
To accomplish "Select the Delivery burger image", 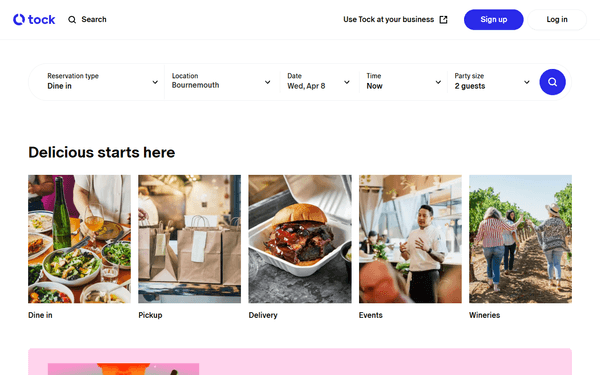I will pos(300,239).
